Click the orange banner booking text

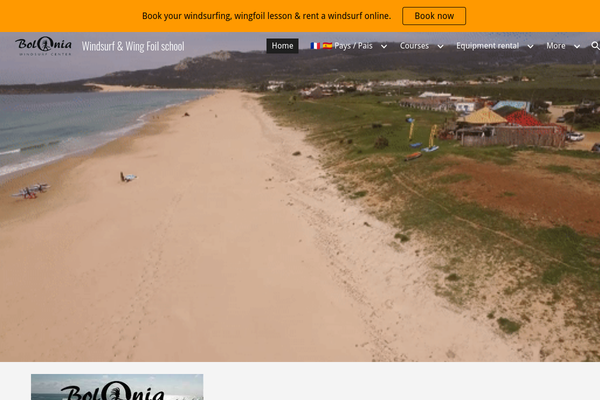pyautogui.click(x=266, y=16)
